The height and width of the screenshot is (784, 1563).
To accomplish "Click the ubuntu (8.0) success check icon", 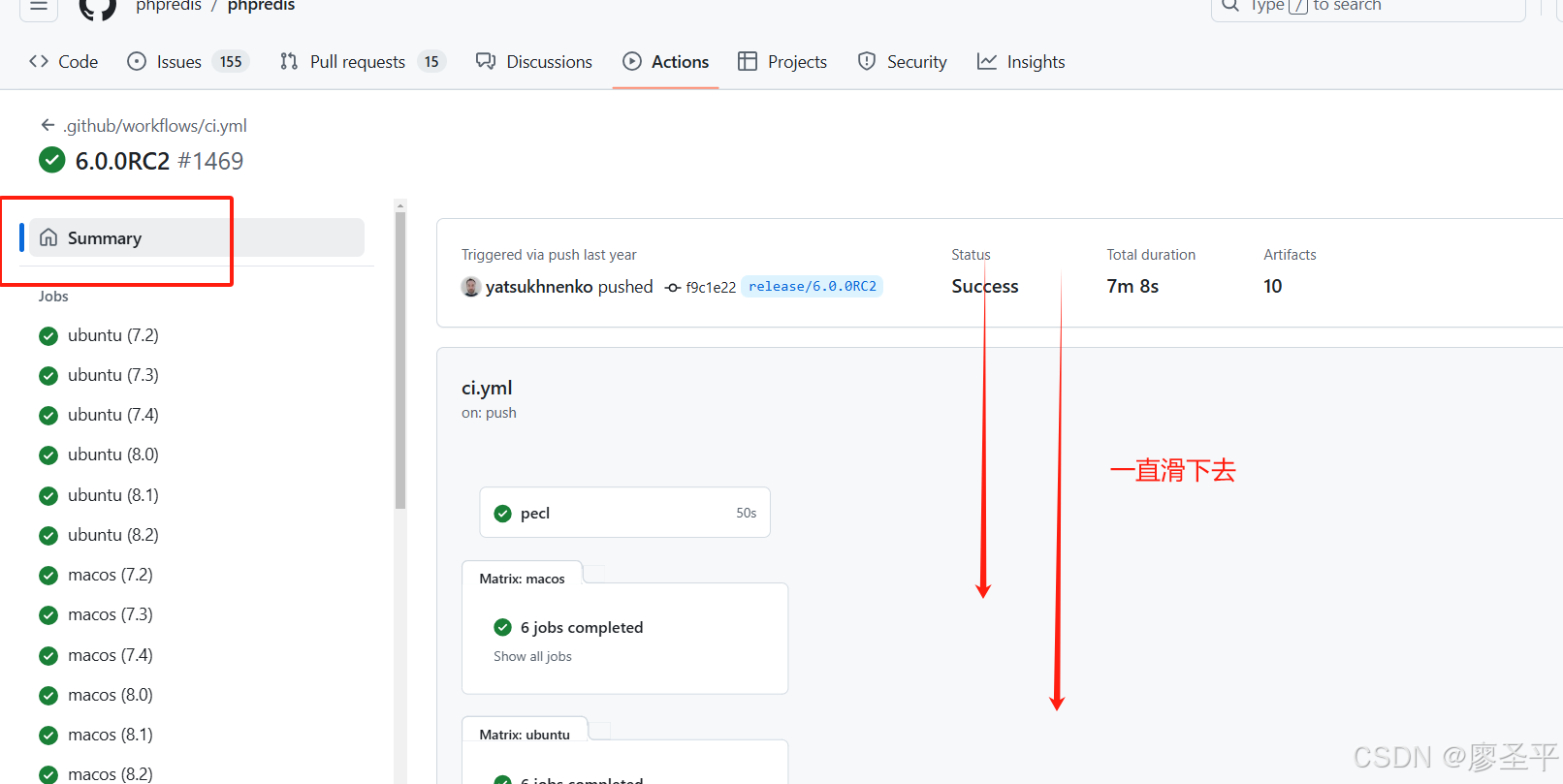I will 48,455.
